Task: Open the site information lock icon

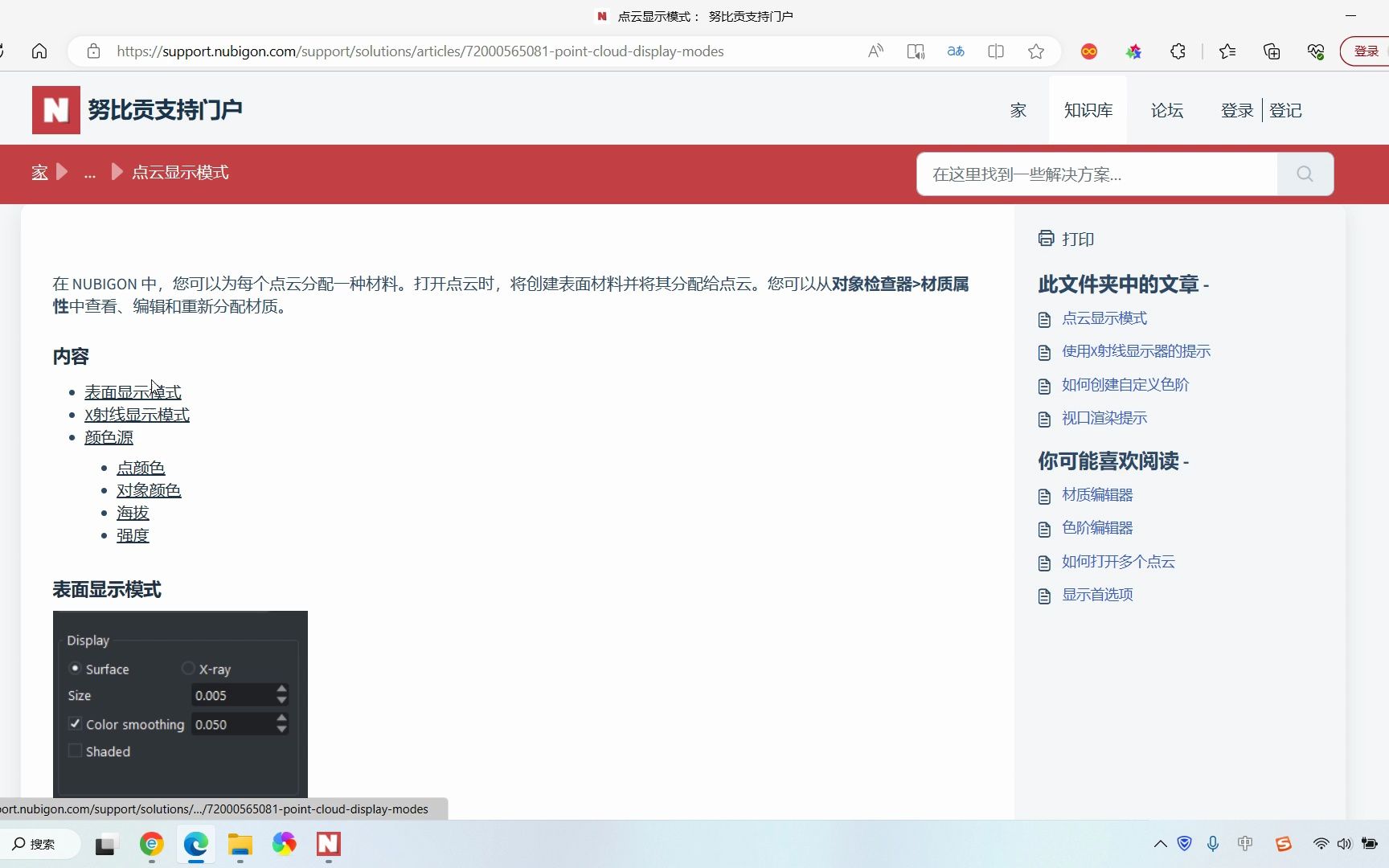Action: 93,51
